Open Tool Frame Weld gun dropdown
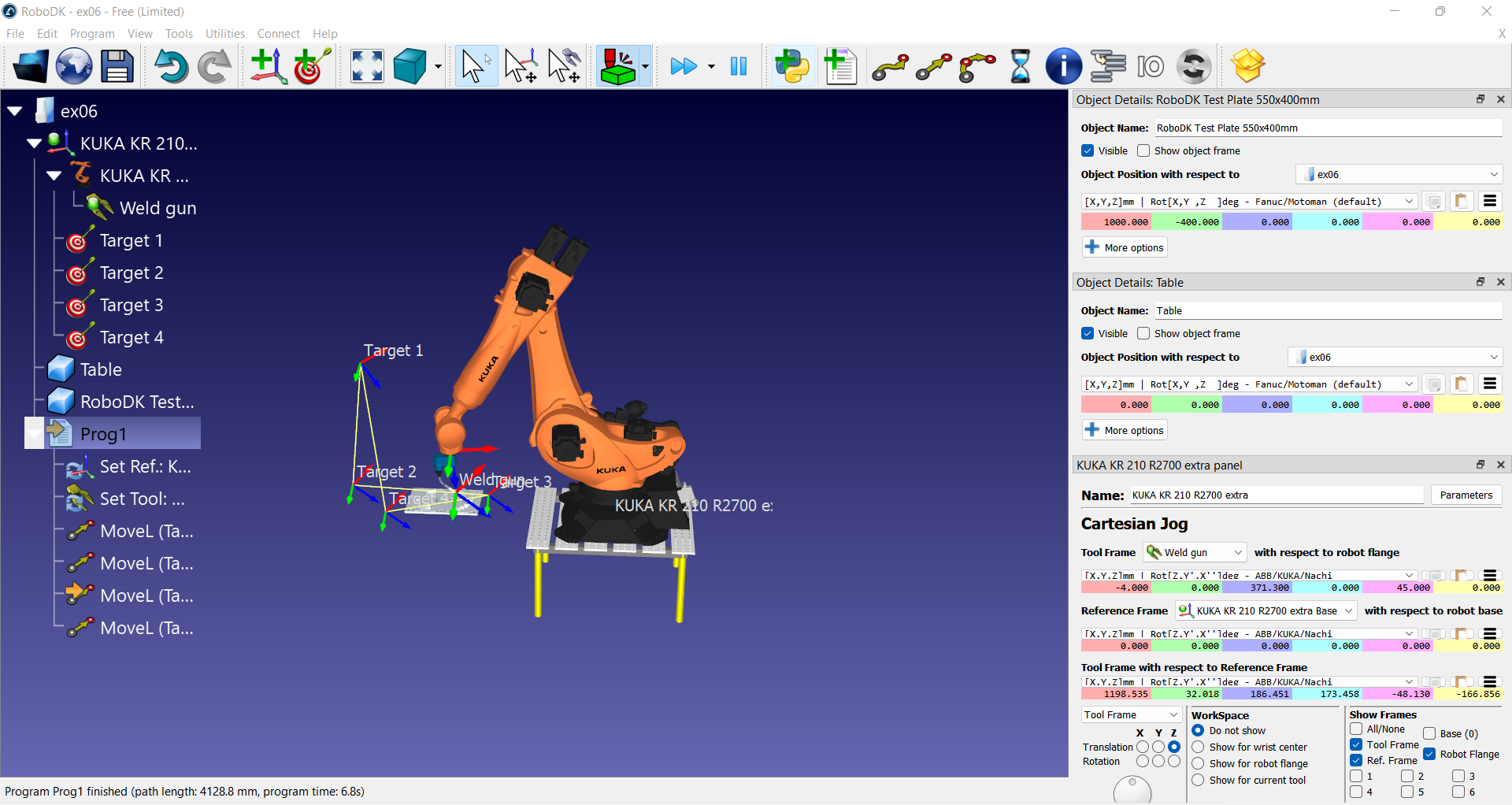Screen dimensions: 1512x805 pos(1195,552)
